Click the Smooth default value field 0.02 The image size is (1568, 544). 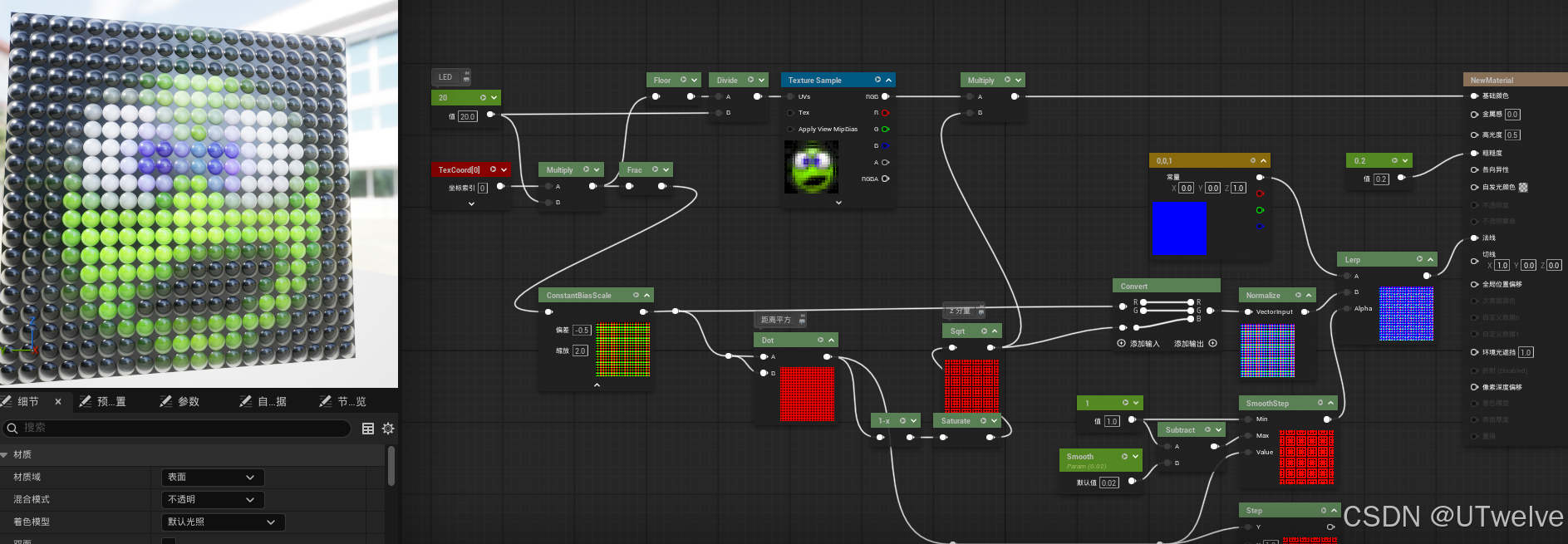click(1108, 483)
